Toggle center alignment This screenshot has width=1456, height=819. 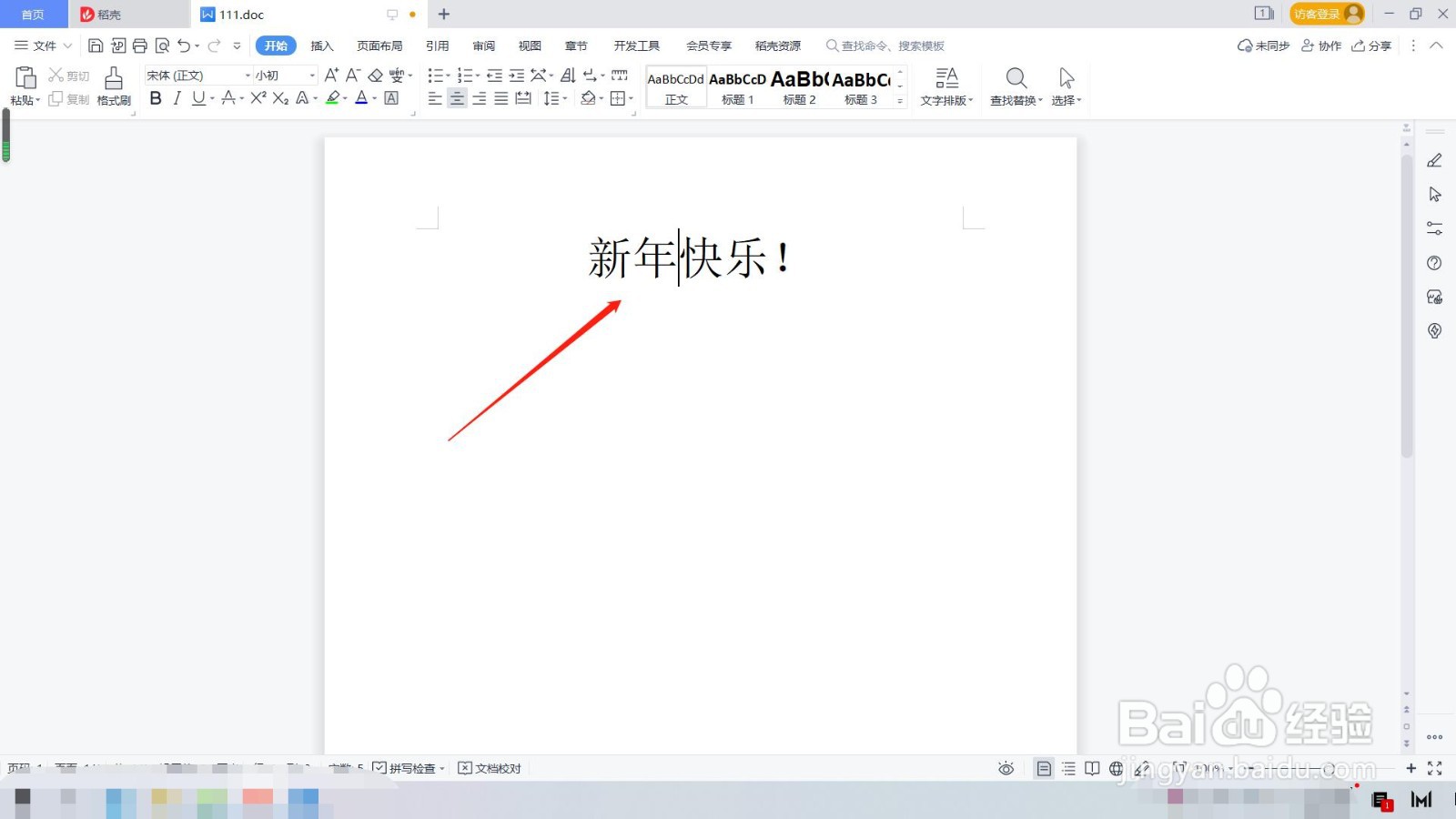pos(457,98)
